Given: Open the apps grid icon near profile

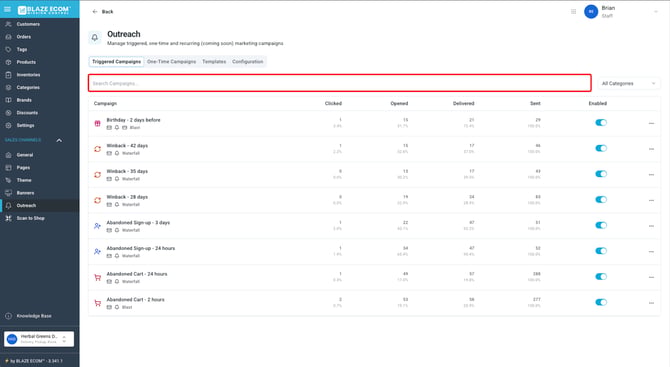Looking at the screenshot, I should point(573,12).
